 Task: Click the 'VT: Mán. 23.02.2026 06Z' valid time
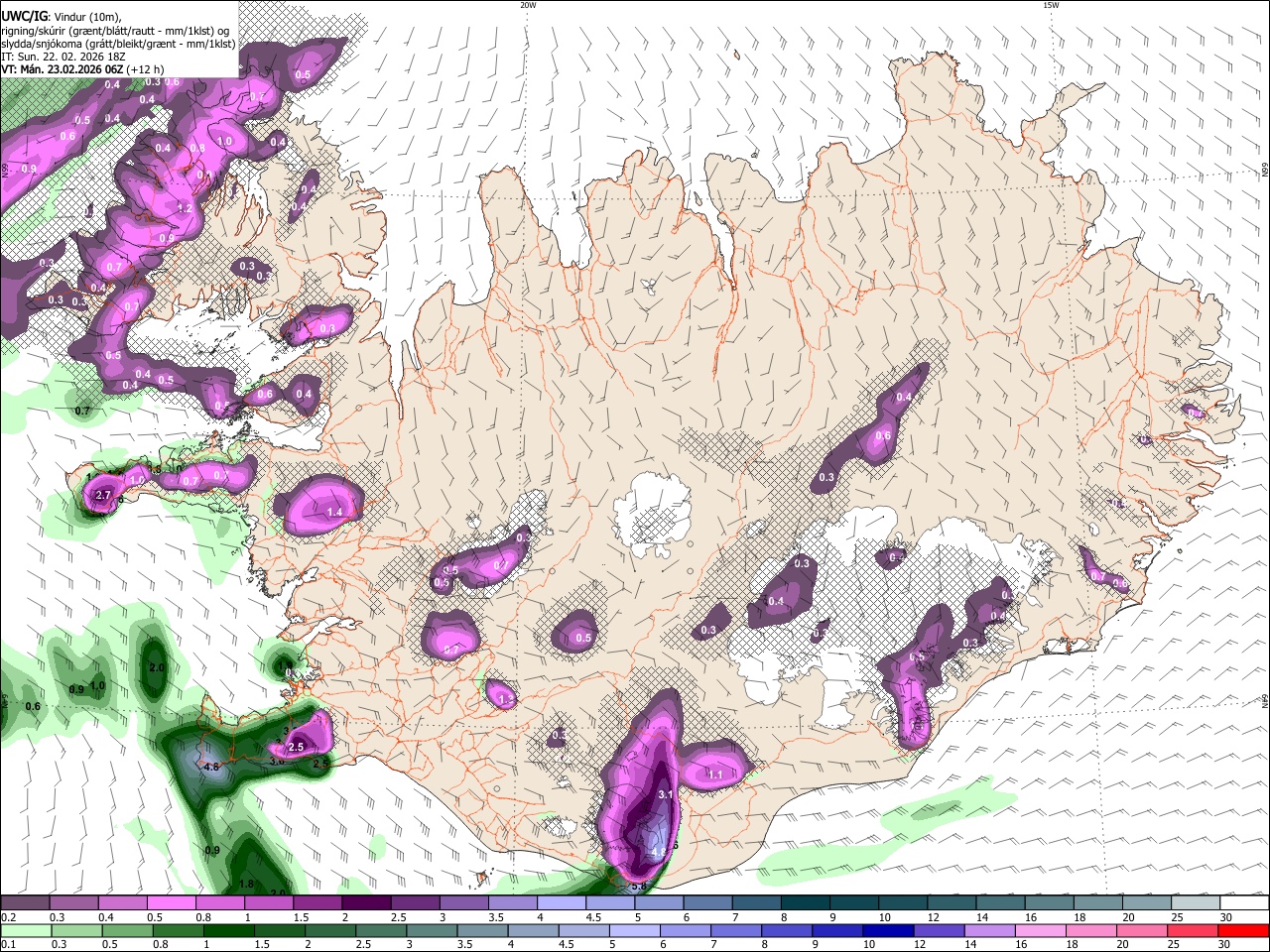pyautogui.click(x=62, y=69)
